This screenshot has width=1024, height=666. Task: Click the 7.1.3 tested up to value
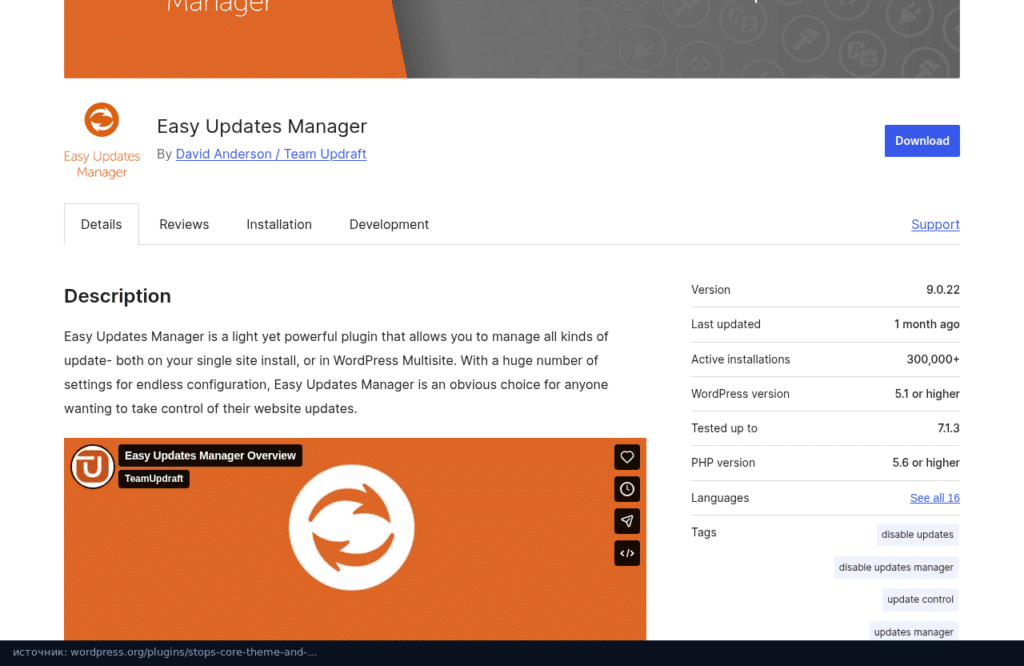point(948,428)
